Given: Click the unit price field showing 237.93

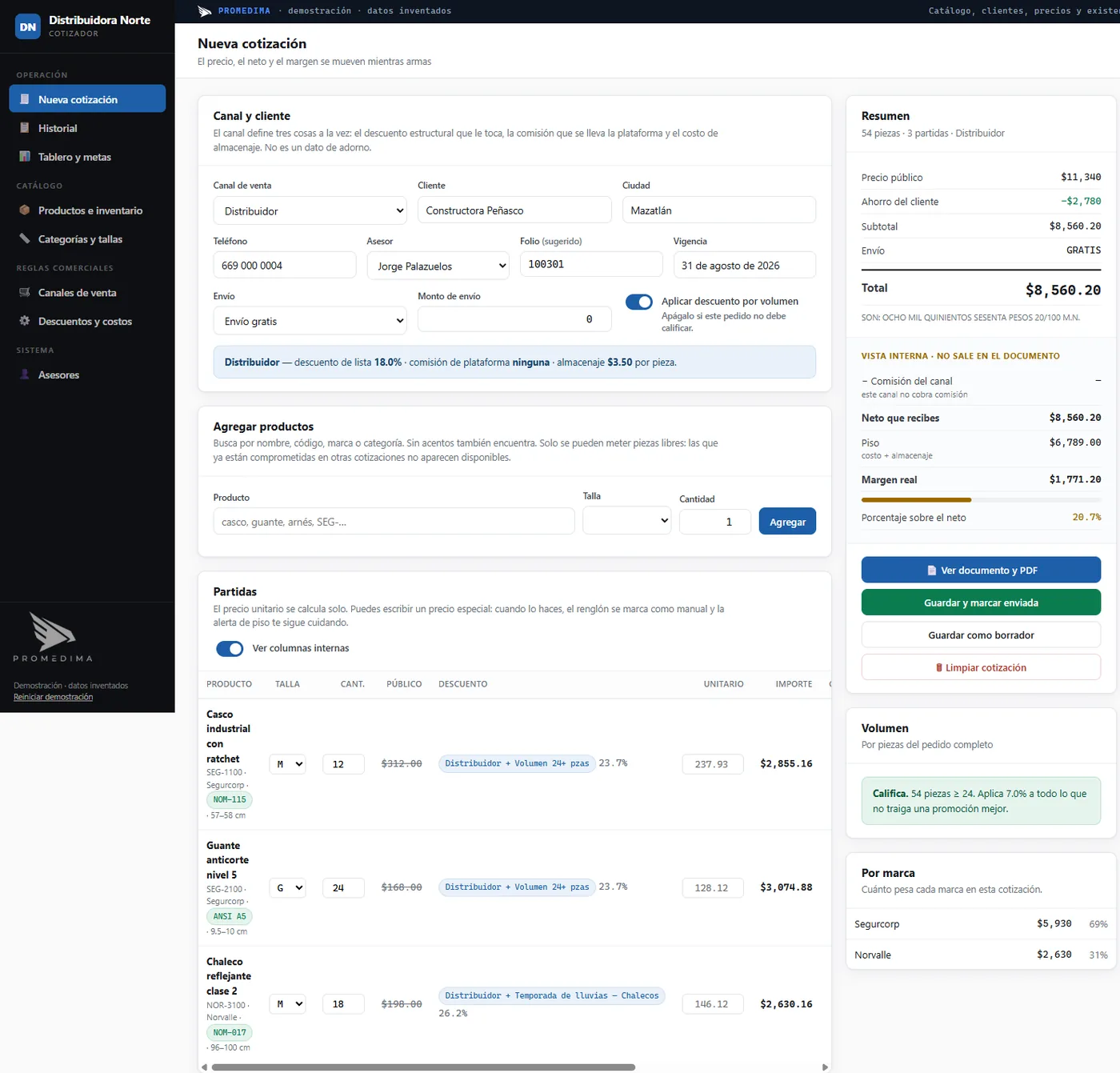Looking at the screenshot, I should (713, 764).
